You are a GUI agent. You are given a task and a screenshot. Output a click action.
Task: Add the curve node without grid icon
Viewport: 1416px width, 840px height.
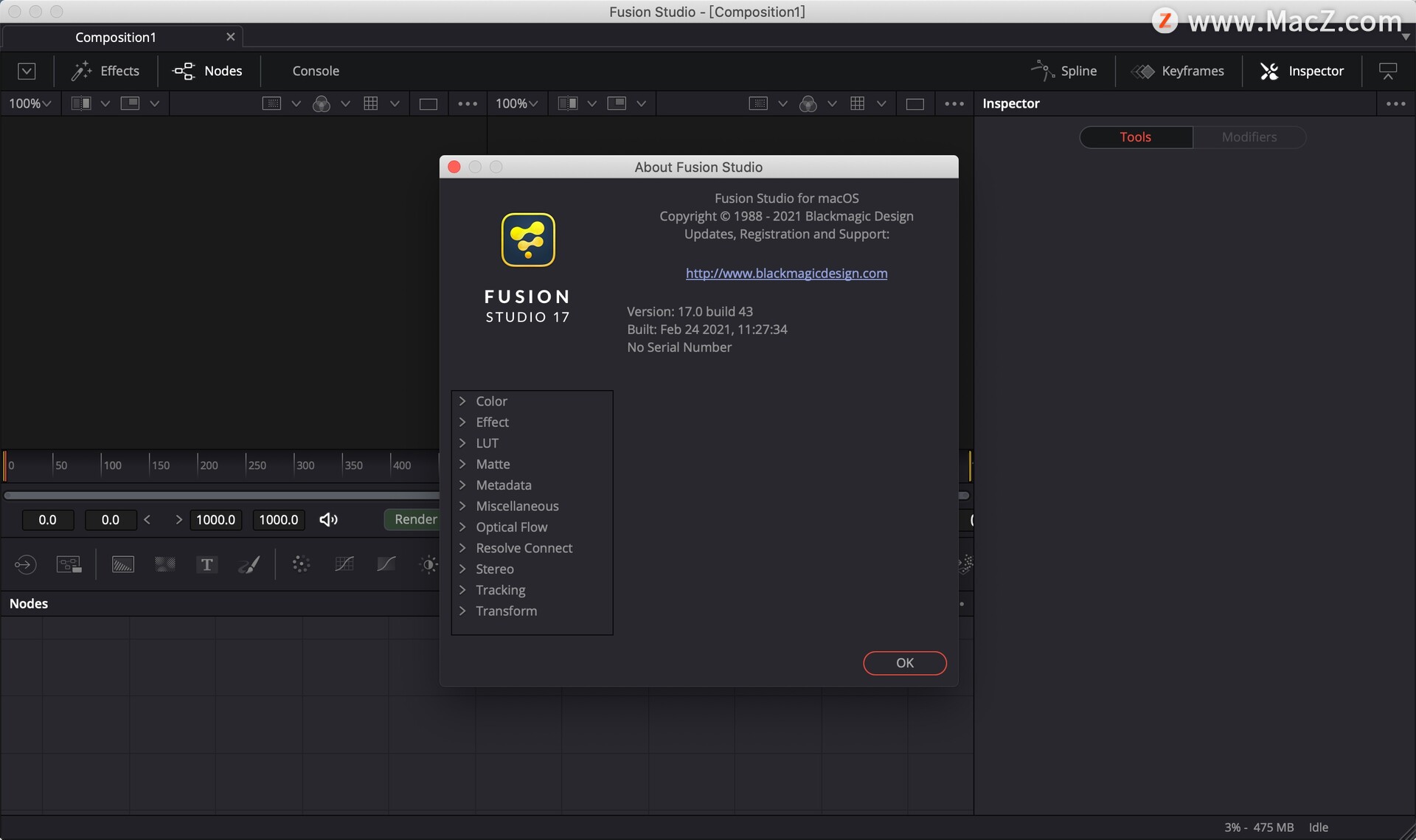(386, 565)
